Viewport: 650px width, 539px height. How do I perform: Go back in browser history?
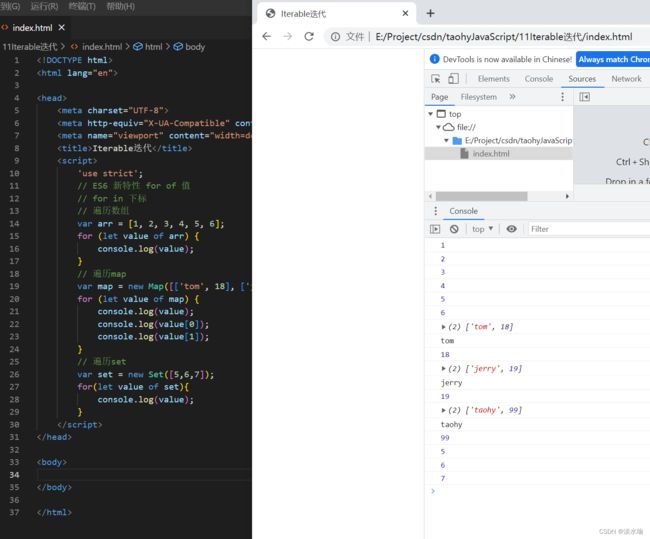[x=267, y=36]
